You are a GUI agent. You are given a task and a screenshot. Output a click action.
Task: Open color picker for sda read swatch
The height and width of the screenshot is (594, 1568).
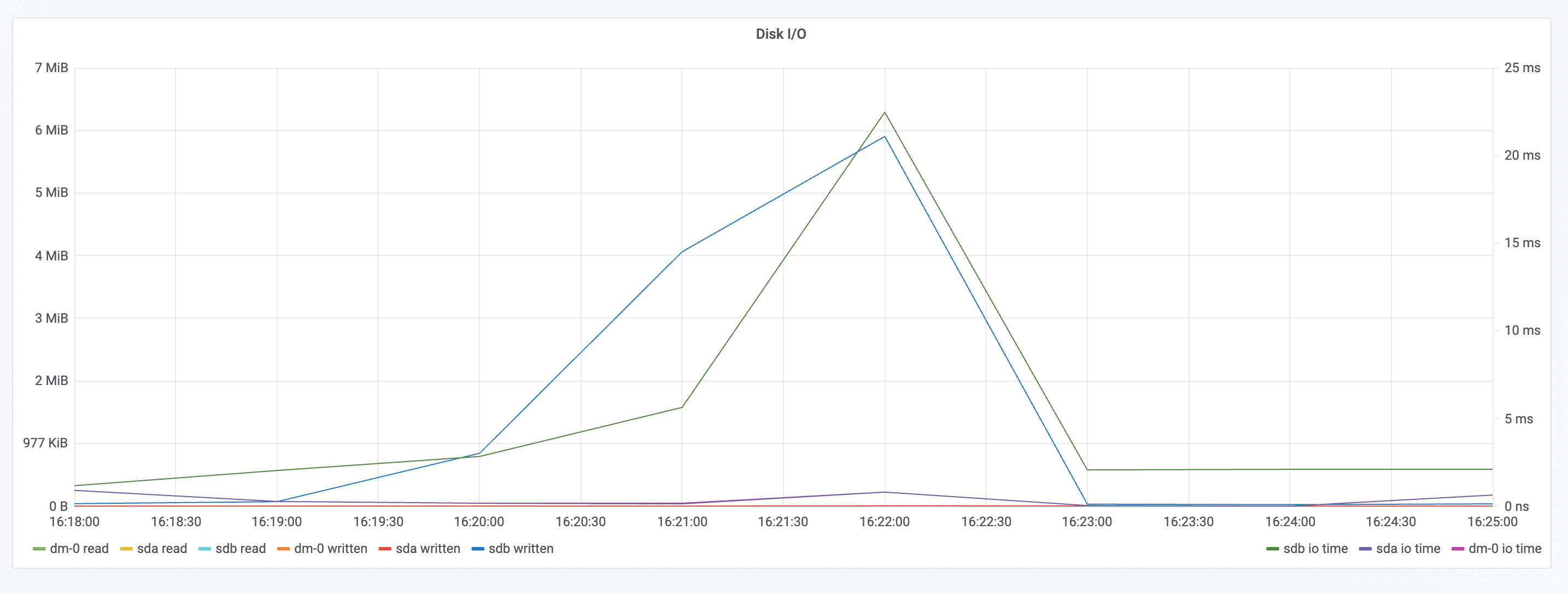[x=126, y=549]
